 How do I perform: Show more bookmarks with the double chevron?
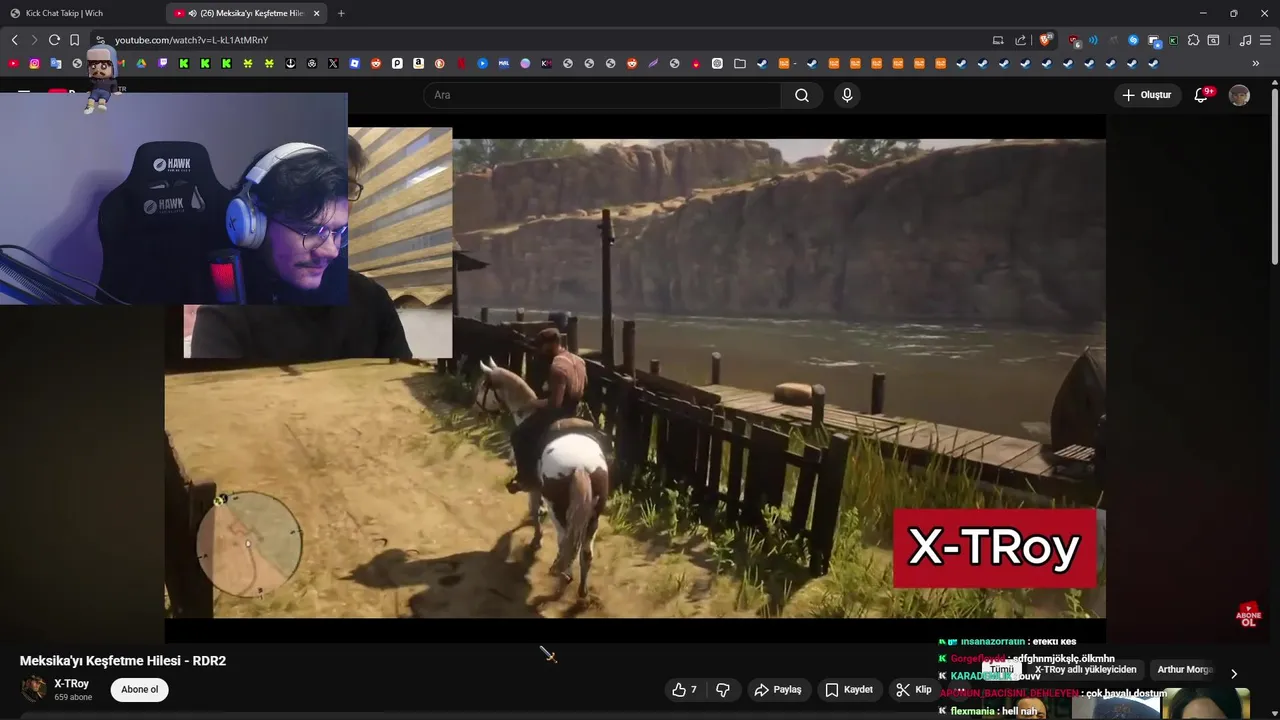pyautogui.click(x=1255, y=63)
